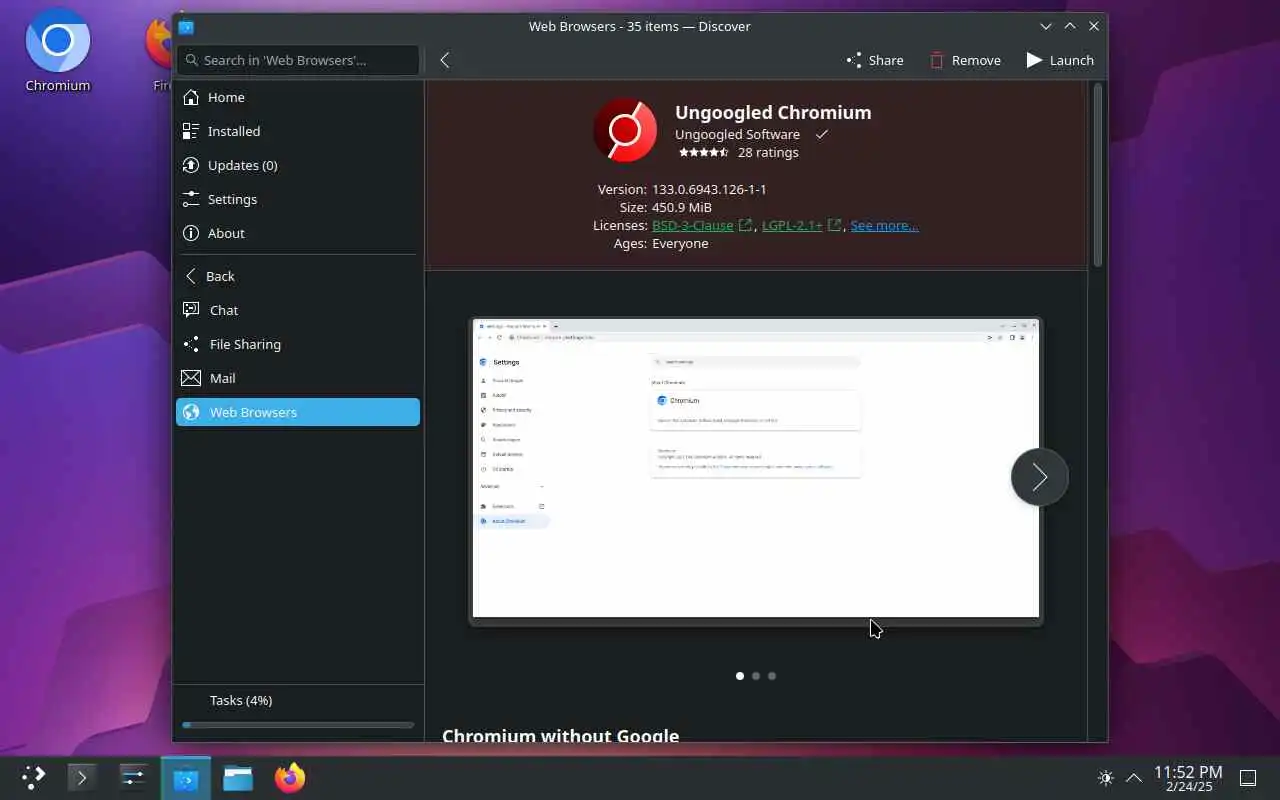Open the BSD-3-Clause license link

click(x=693, y=225)
